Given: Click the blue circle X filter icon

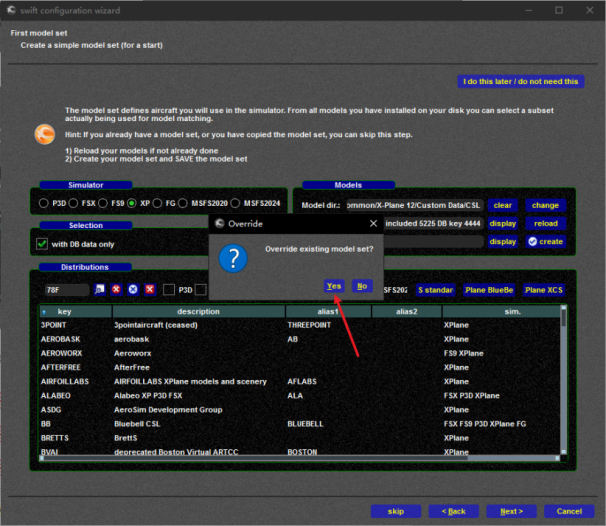Looking at the screenshot, I should coord(133,289).
